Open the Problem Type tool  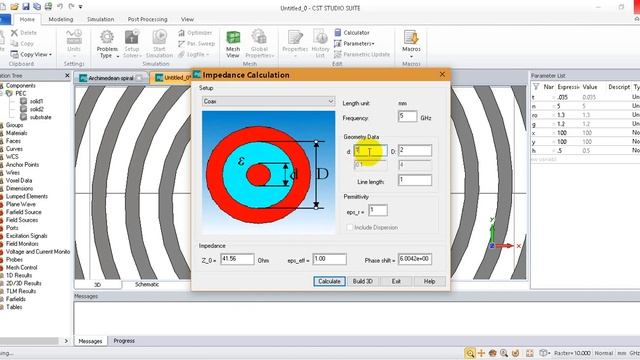[x=107, y=44]
